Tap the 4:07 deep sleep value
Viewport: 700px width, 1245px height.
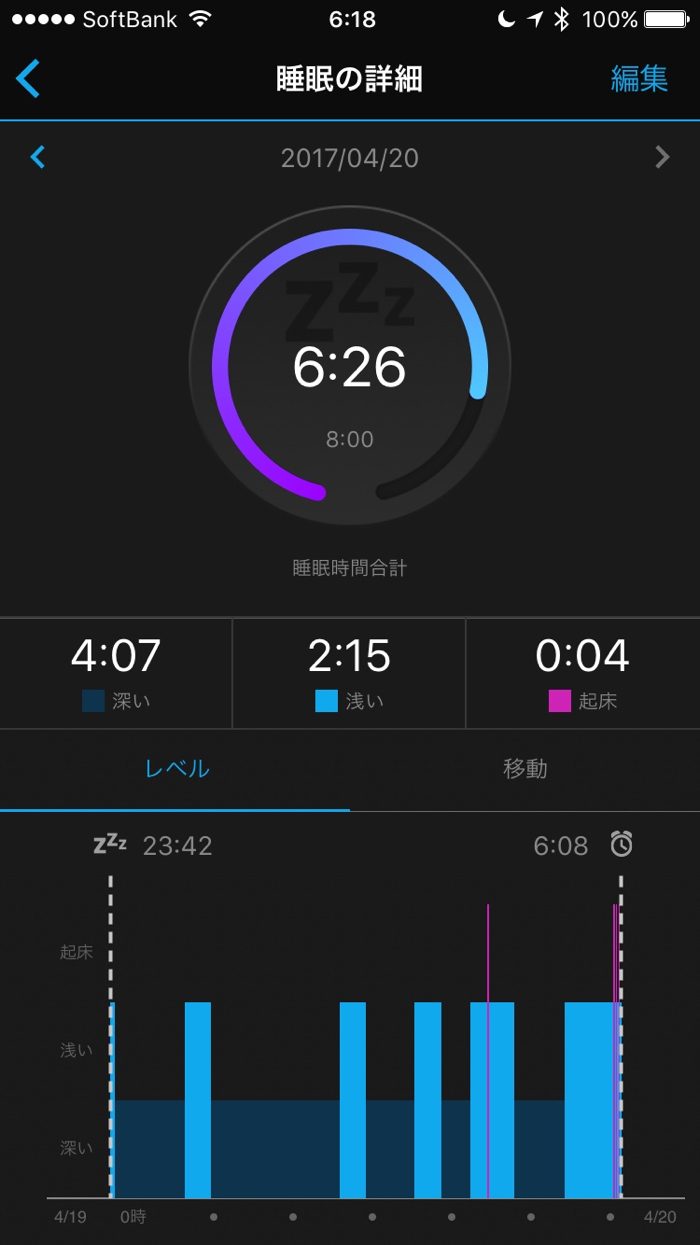(x=116, y=656)
